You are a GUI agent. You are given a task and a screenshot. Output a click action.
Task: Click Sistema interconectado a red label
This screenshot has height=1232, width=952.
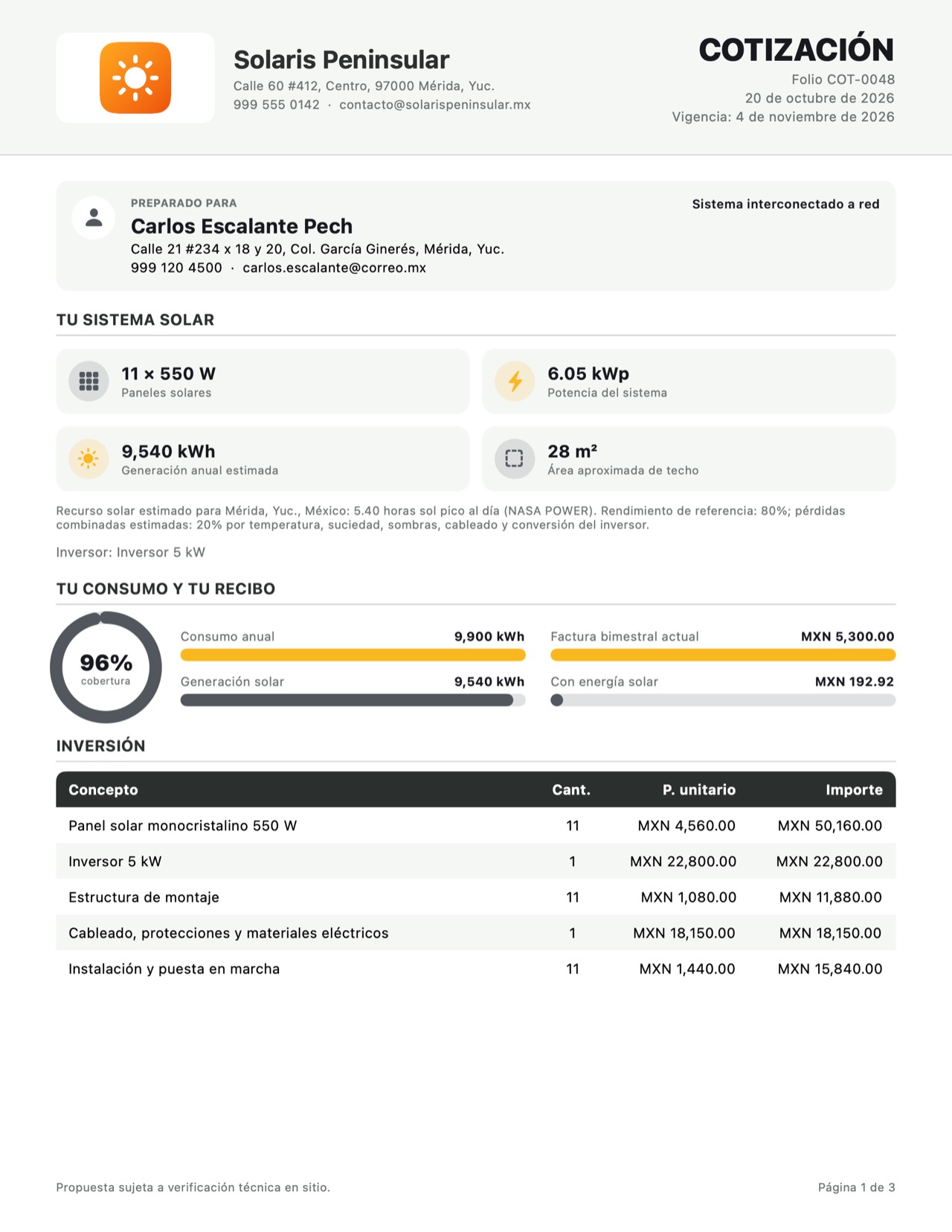(x=785, y=204)
